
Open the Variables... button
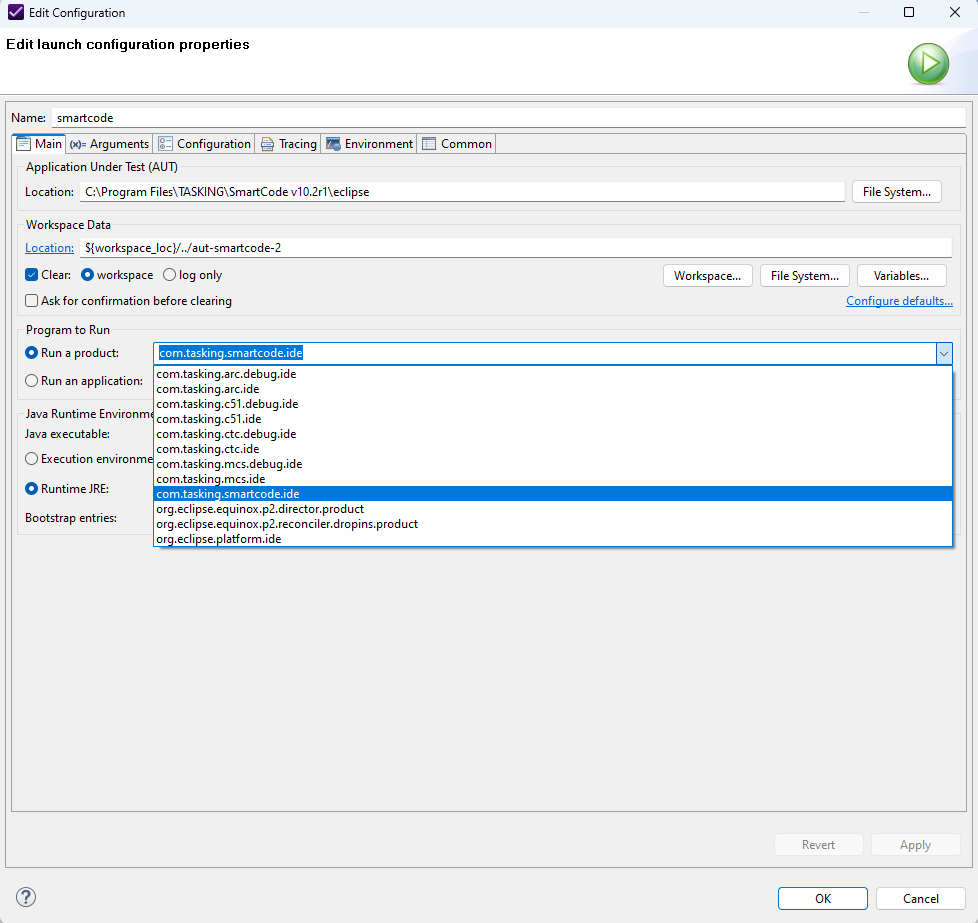point(901,276)
